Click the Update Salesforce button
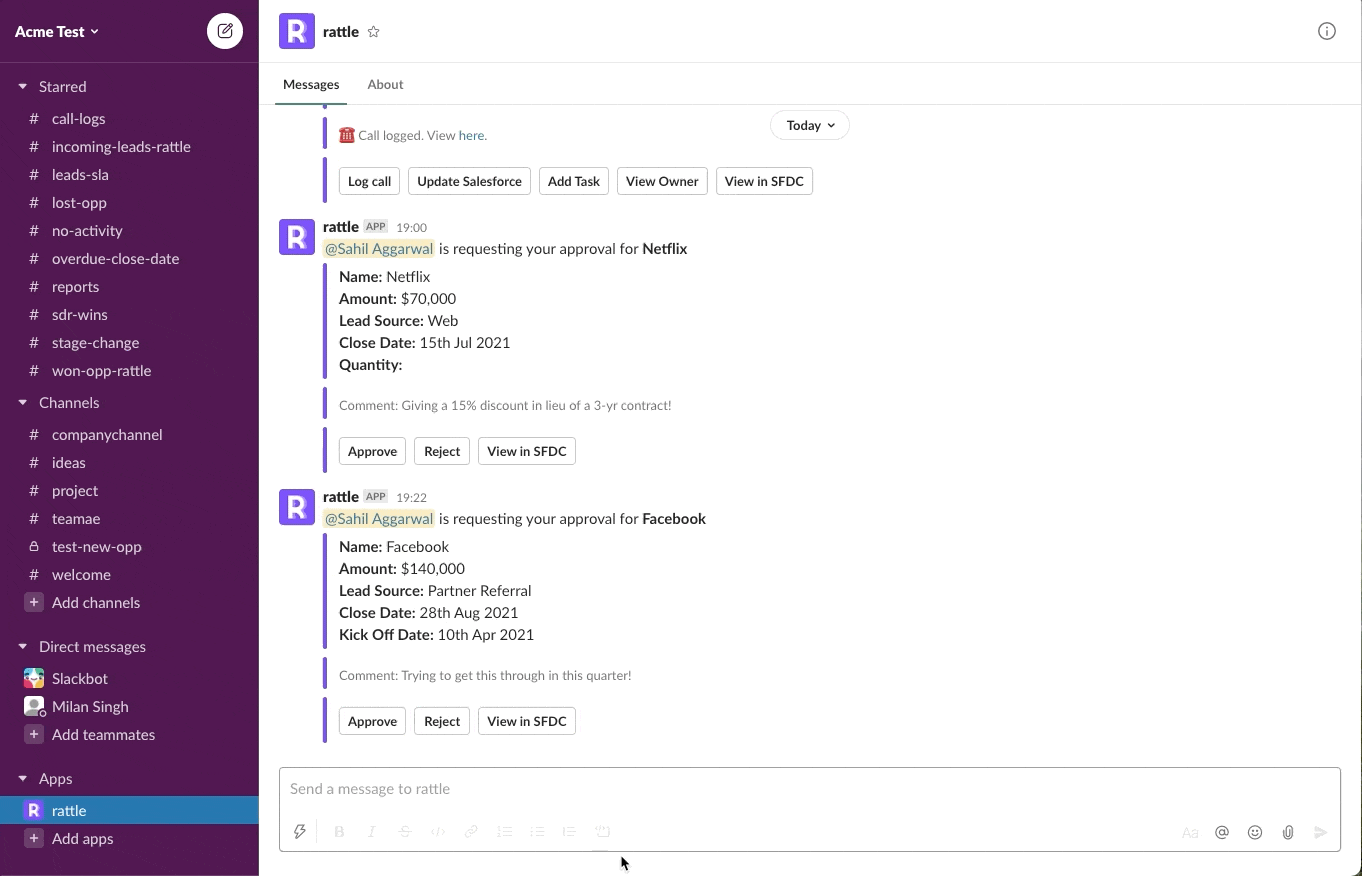Screen dimensions: 1362x876 (469, 181)
